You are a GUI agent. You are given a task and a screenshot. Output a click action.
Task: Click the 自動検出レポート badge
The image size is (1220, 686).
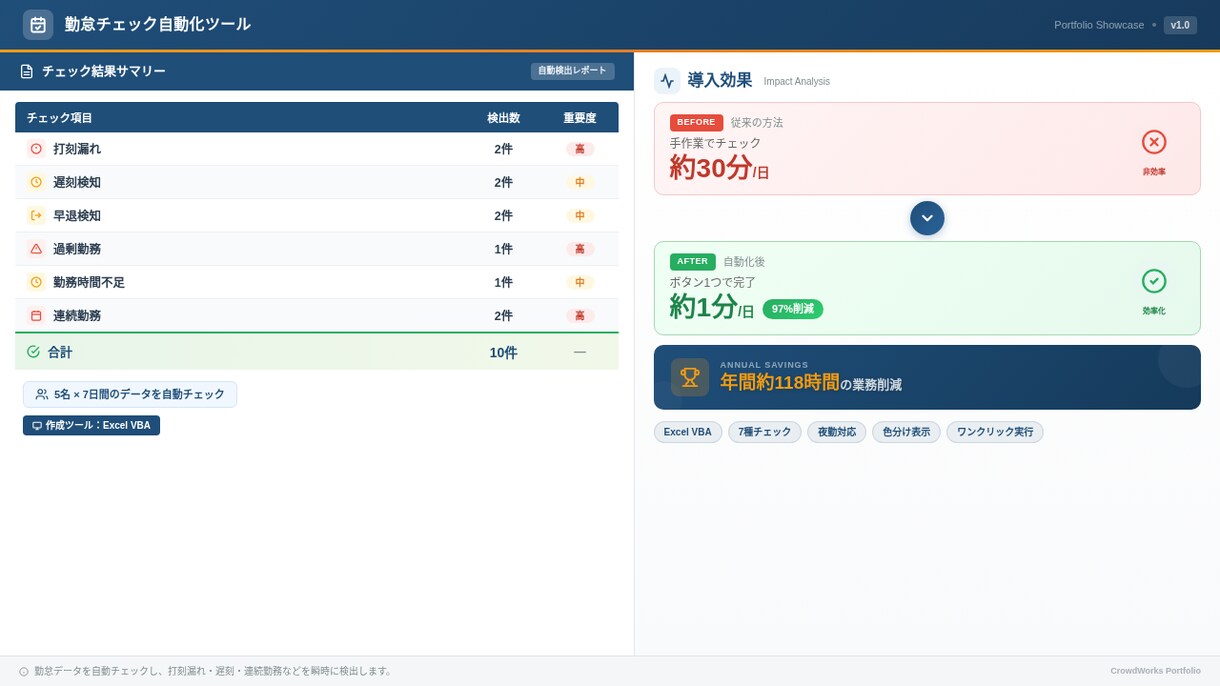pos(572,71)
